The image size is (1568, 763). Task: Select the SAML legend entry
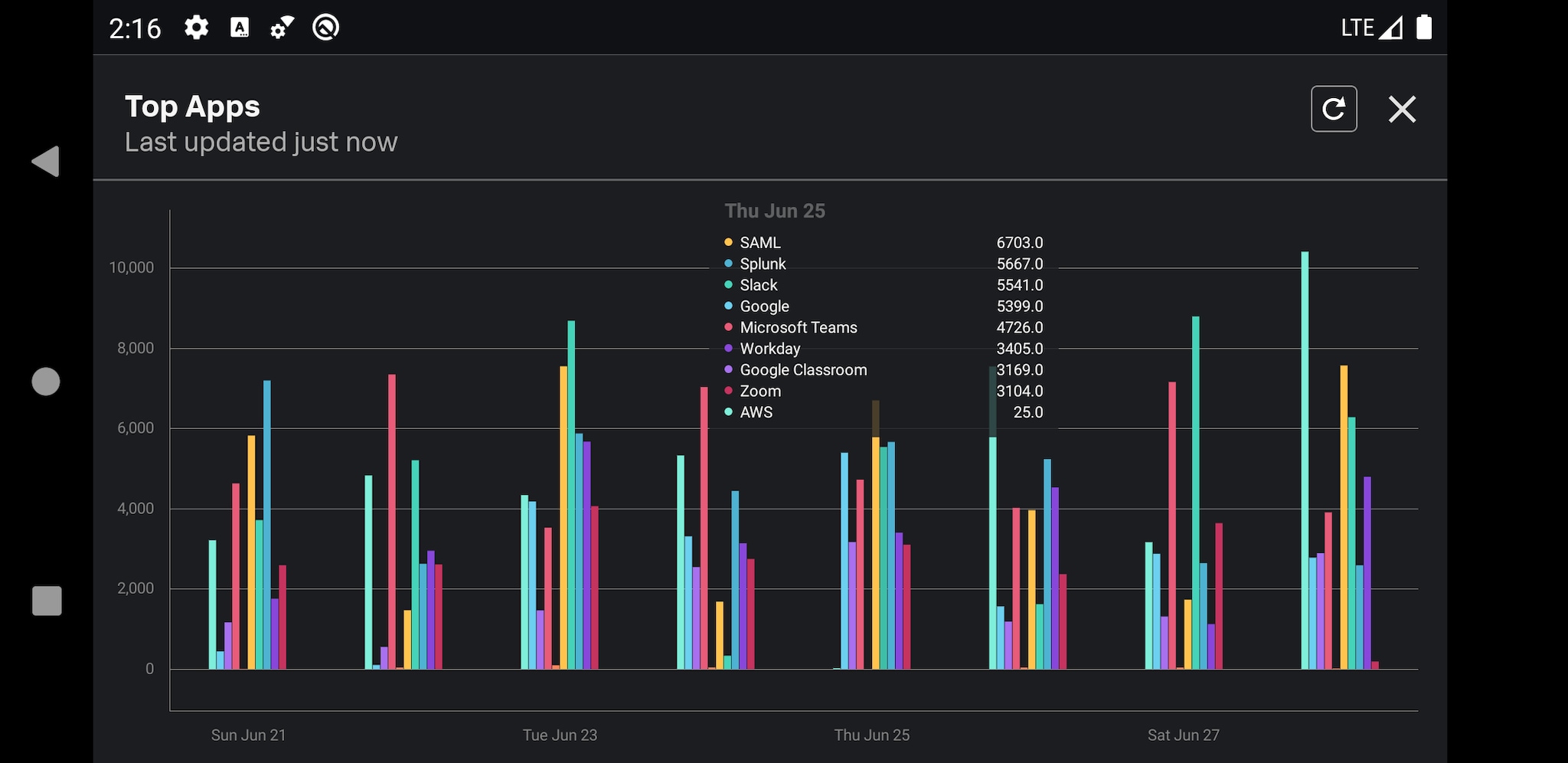point(884,243)
